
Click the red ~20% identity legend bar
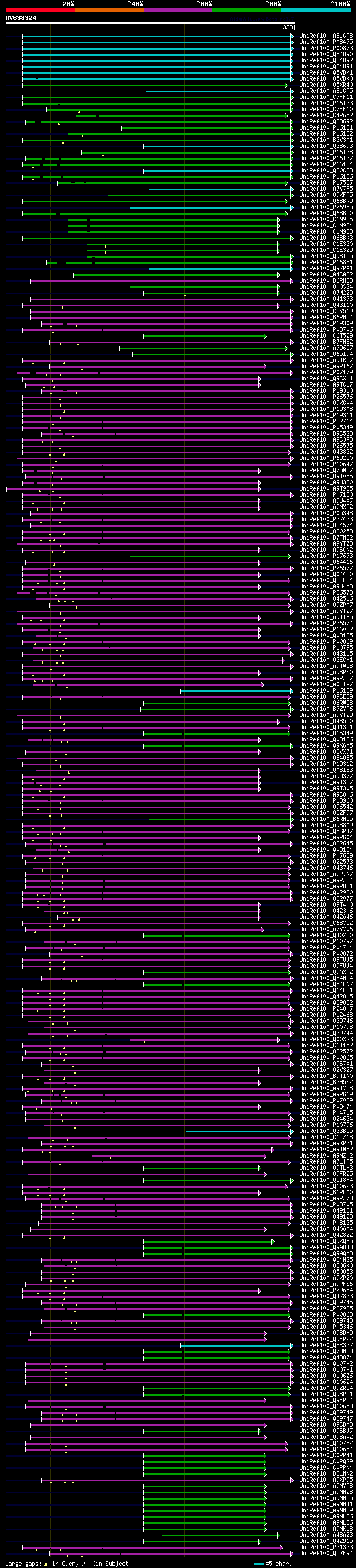(x=39, y=10)
